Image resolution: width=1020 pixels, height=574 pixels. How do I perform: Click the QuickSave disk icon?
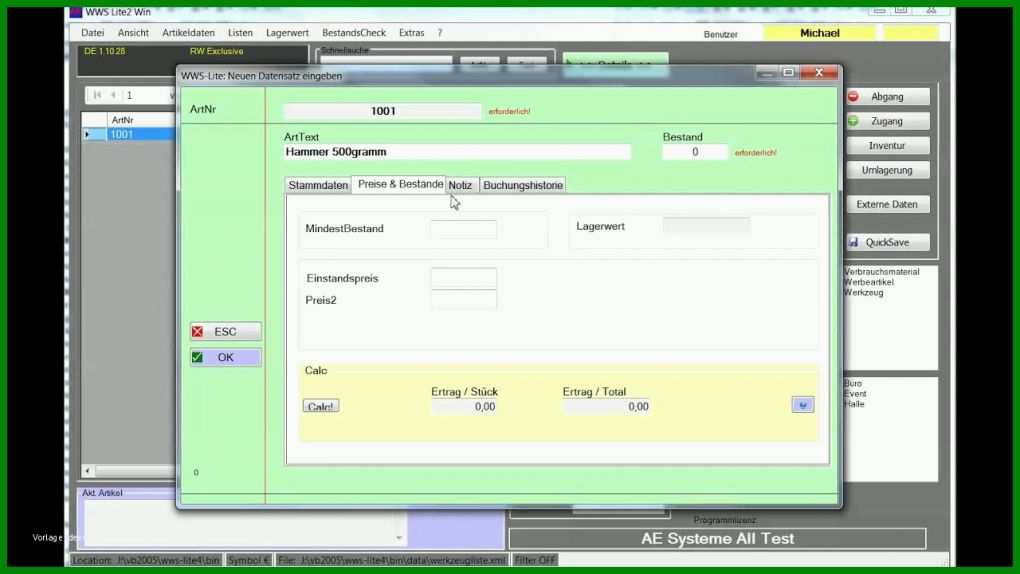tap(853, 242)
